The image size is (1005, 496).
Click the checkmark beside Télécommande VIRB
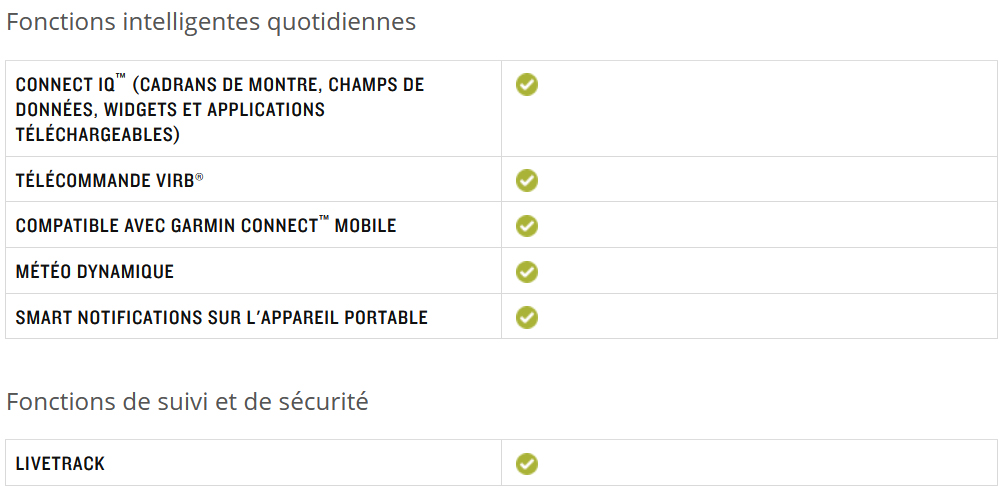coord(527,181)
